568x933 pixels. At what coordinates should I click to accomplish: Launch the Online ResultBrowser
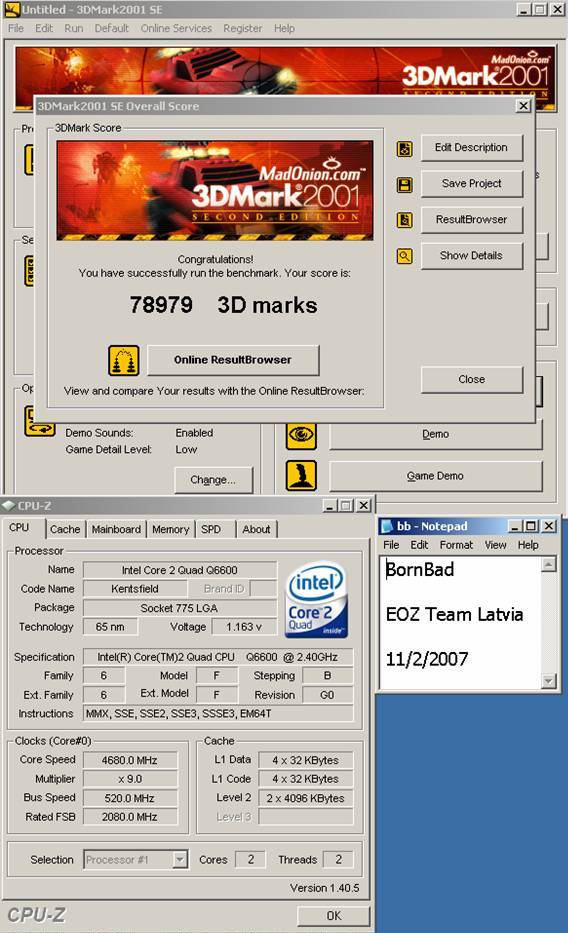233,360
